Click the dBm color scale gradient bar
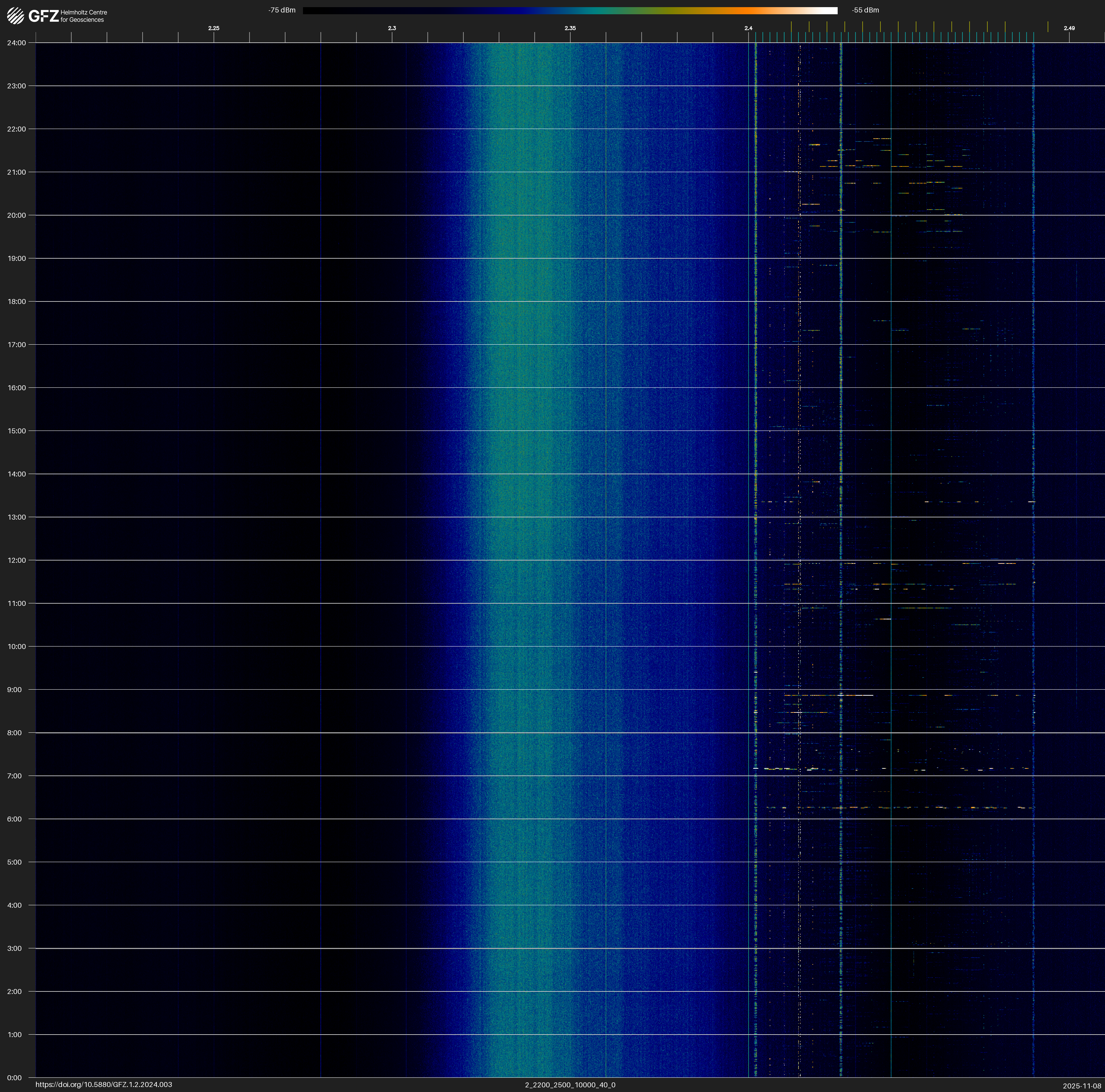The height and width of the screenshot is (1092, 1105). click(570, 10)
